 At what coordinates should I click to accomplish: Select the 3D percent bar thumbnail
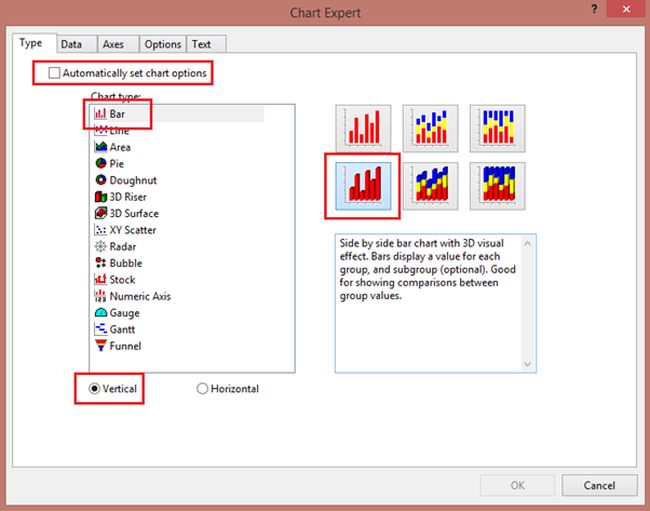(497, 186)
